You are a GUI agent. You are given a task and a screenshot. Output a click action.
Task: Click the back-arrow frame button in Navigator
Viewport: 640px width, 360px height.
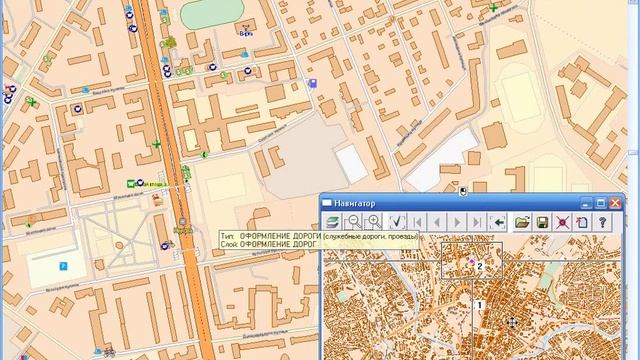(x=498, y=222)
